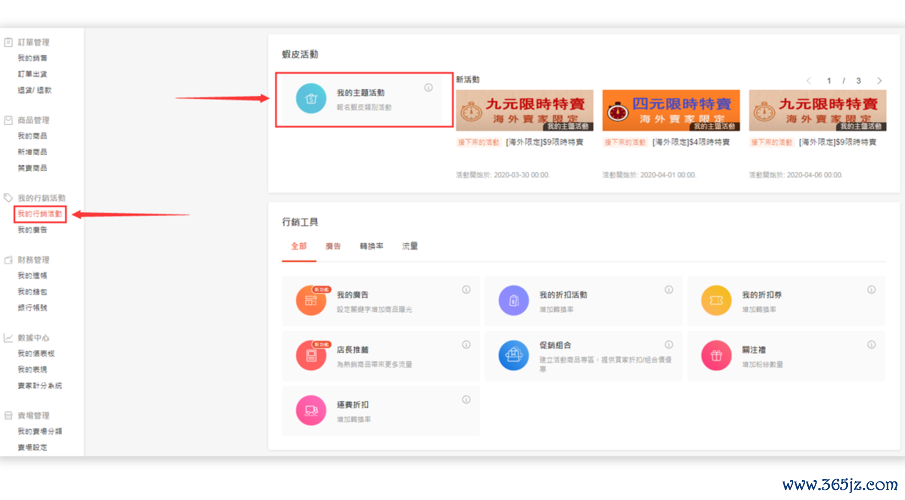Open the 九元限時特賣 banner dated 2020-03-30
905x500 pixels.
[524, 110]
